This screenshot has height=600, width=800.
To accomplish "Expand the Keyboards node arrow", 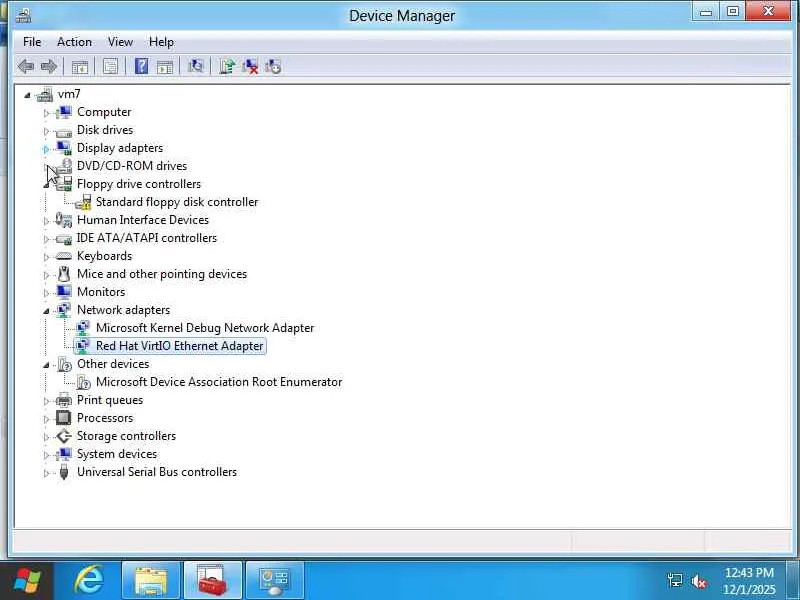I will [x=46, y=257].
